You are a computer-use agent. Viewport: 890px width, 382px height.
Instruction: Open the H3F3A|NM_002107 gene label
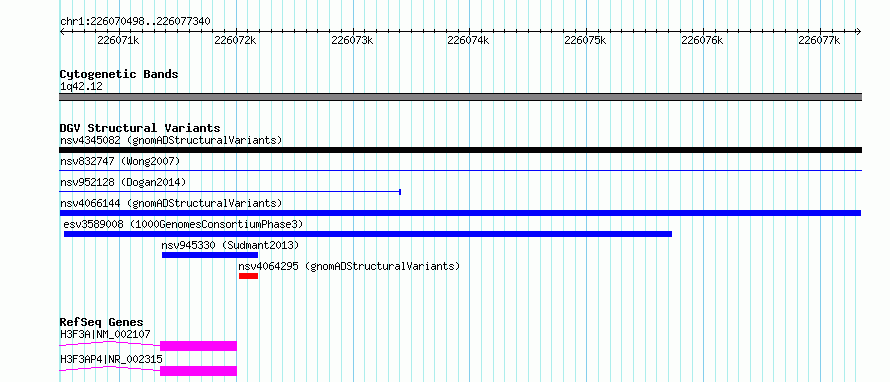pos(105,334)
